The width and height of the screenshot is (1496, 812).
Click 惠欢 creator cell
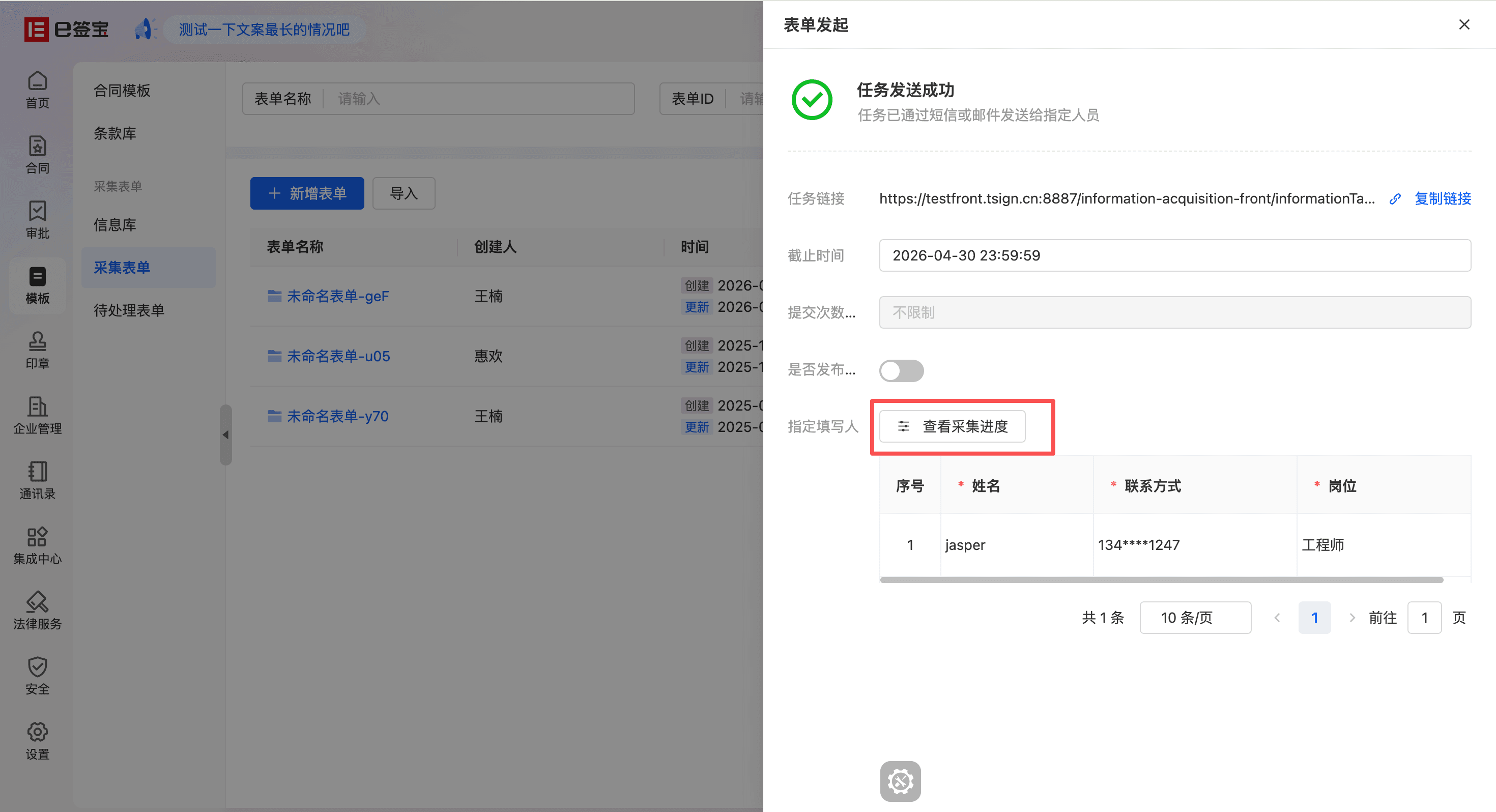point(488,356)
